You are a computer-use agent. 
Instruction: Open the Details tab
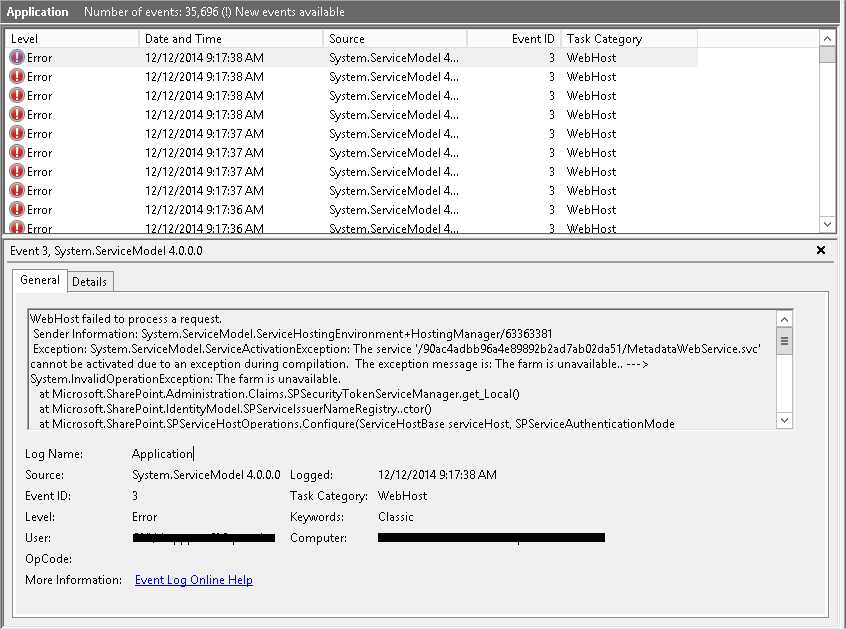point(90,282)
